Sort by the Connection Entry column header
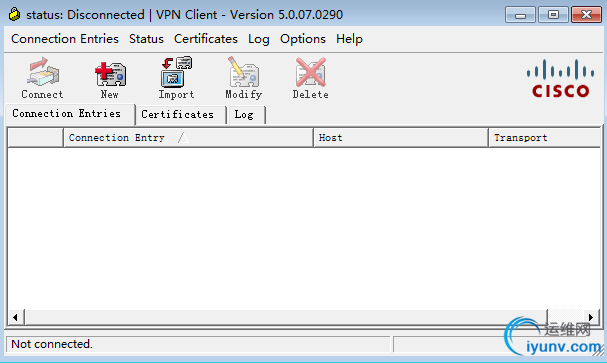 188,137
